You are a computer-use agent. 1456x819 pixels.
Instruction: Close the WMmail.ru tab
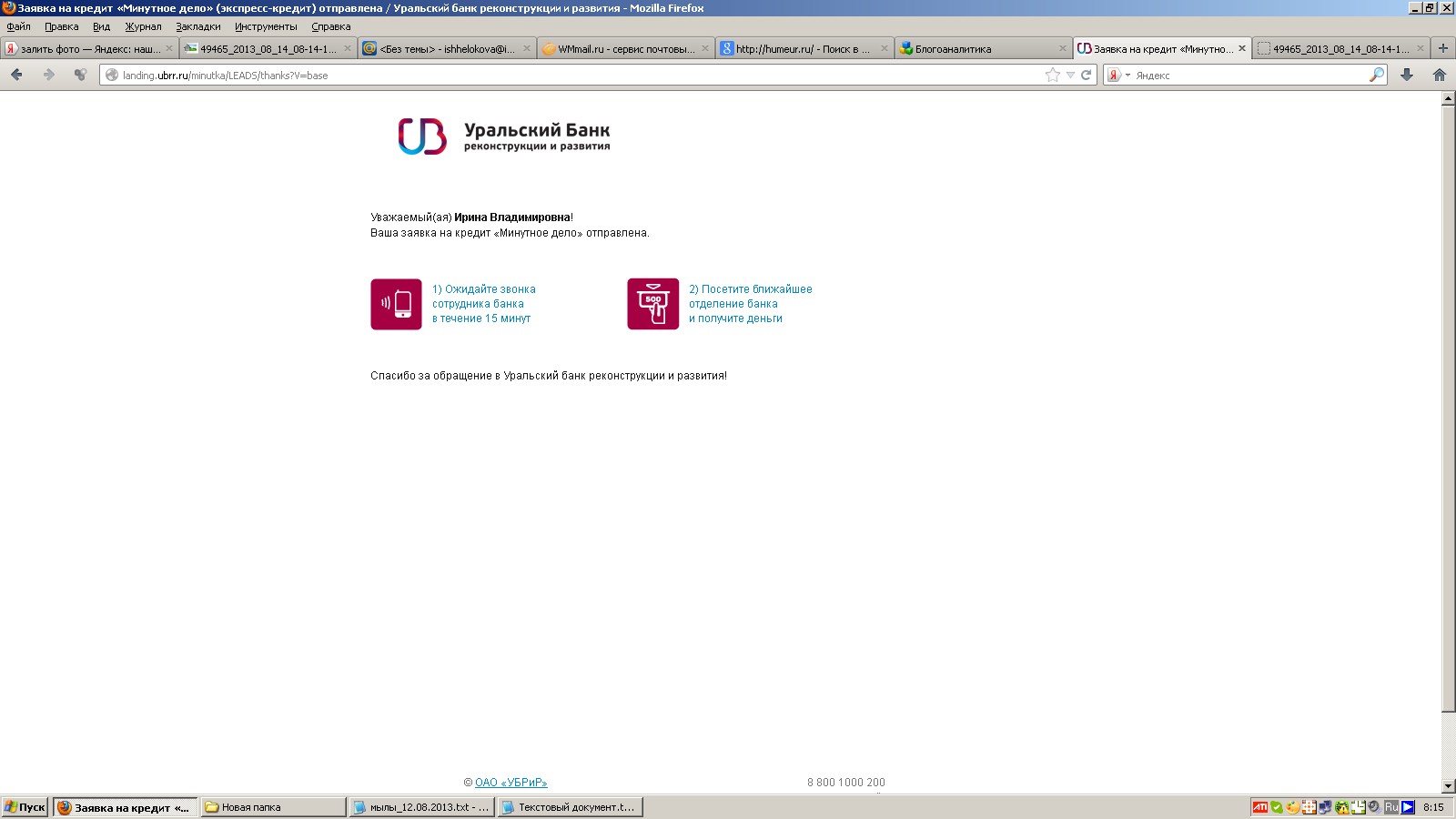point(704,48)
